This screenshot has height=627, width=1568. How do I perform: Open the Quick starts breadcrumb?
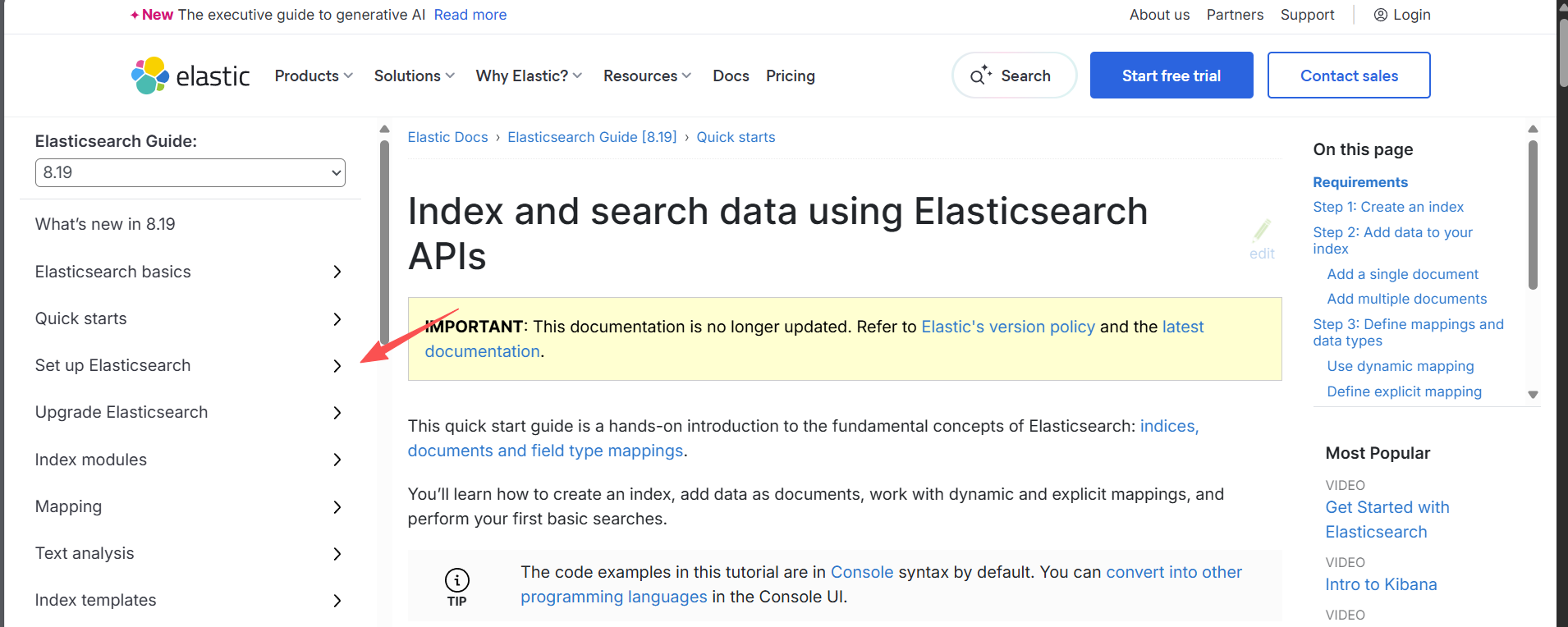coord(736,137)
